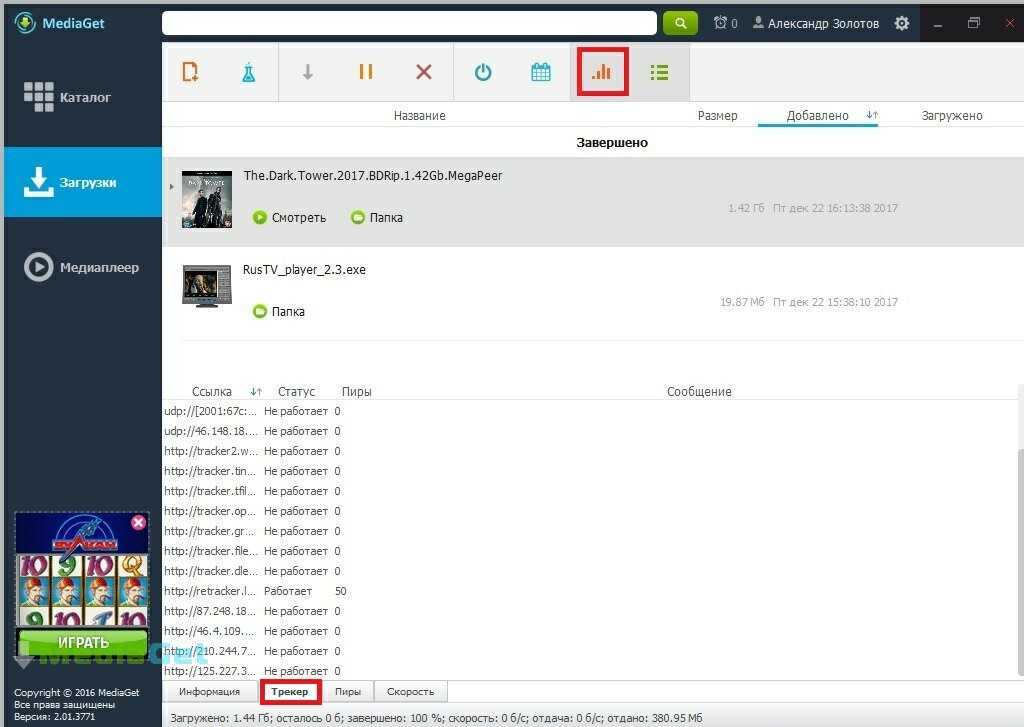Open the scheduler calendar icon
1024x727 pixels.
pyautogui.click(x=541, y=72)
